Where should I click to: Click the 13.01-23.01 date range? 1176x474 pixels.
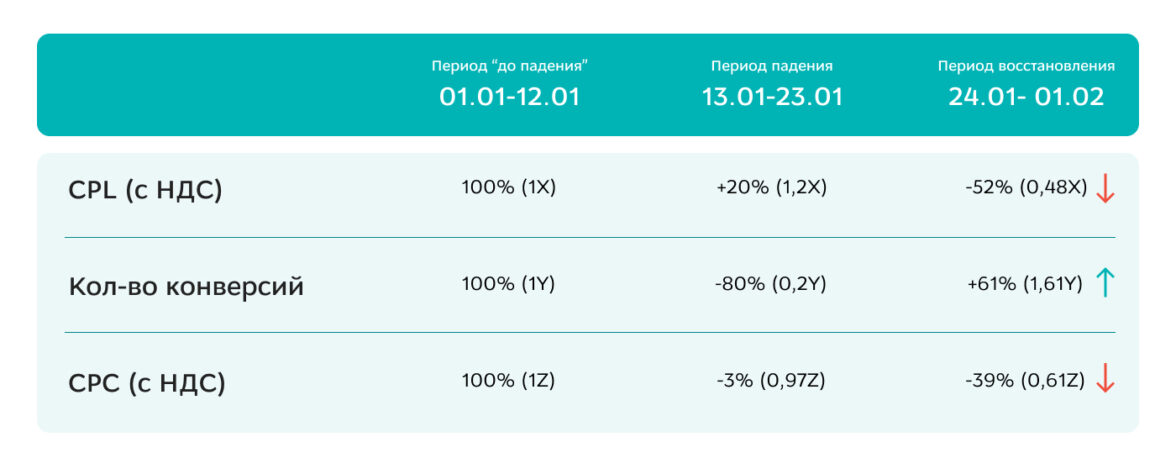coord(772,97)
